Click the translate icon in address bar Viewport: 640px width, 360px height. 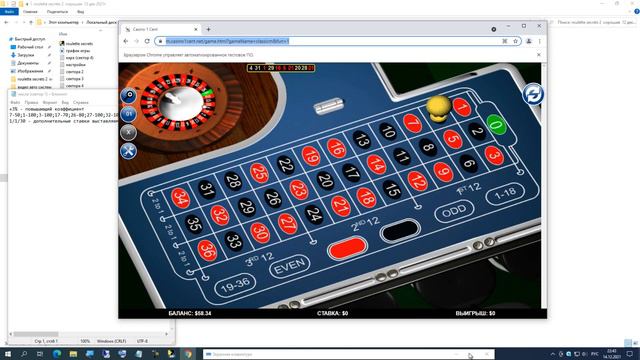(x=504, y=41)
